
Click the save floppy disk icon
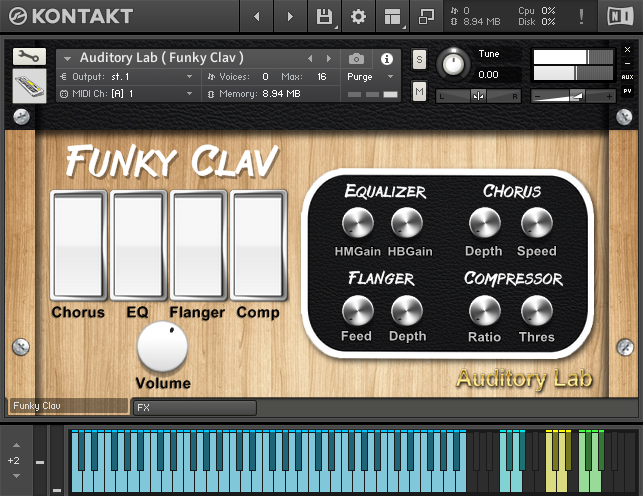coord(324,17)
